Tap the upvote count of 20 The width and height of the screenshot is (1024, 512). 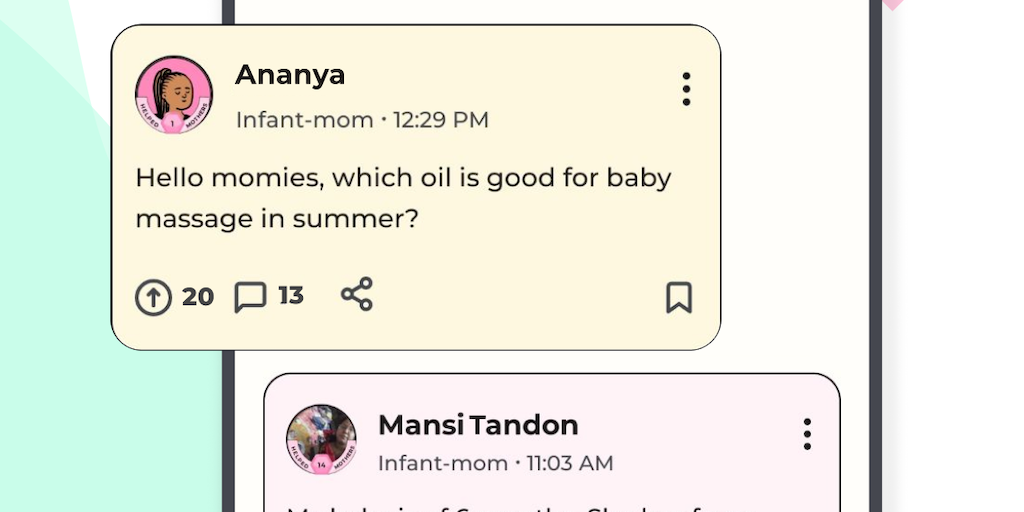click(198, 297)
